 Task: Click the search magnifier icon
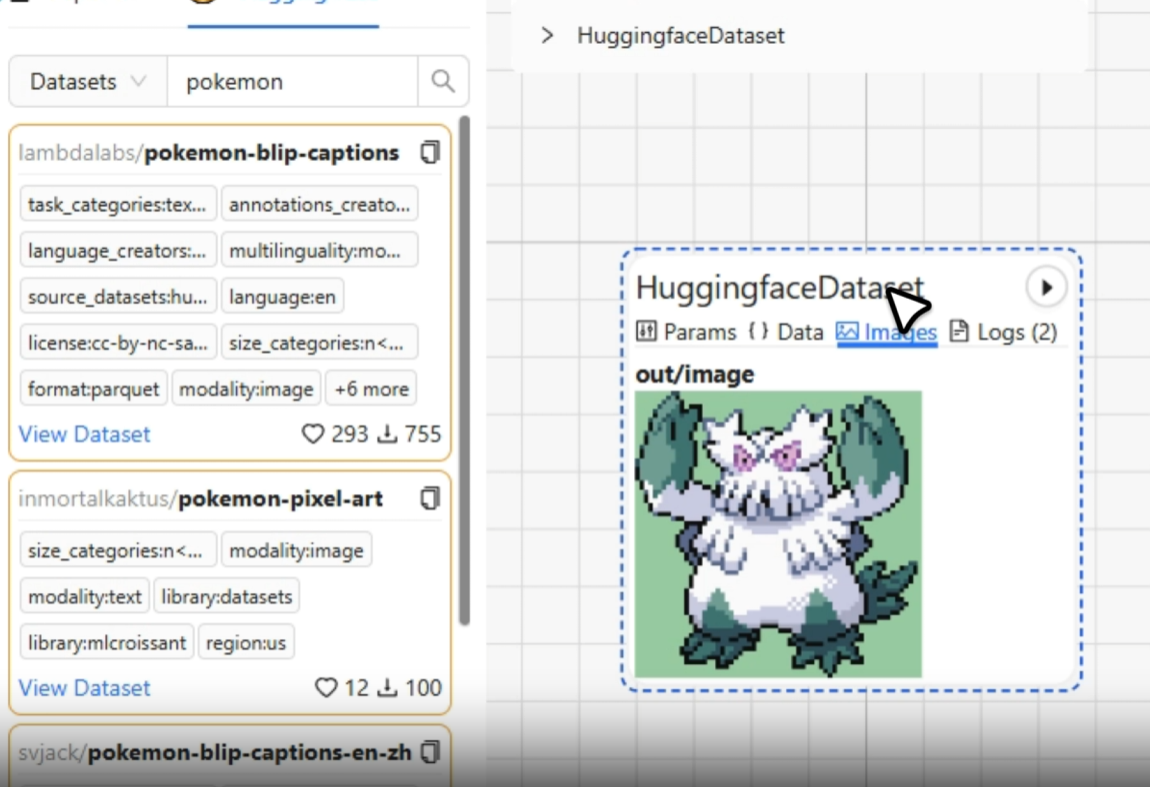(x=443, y=81)
